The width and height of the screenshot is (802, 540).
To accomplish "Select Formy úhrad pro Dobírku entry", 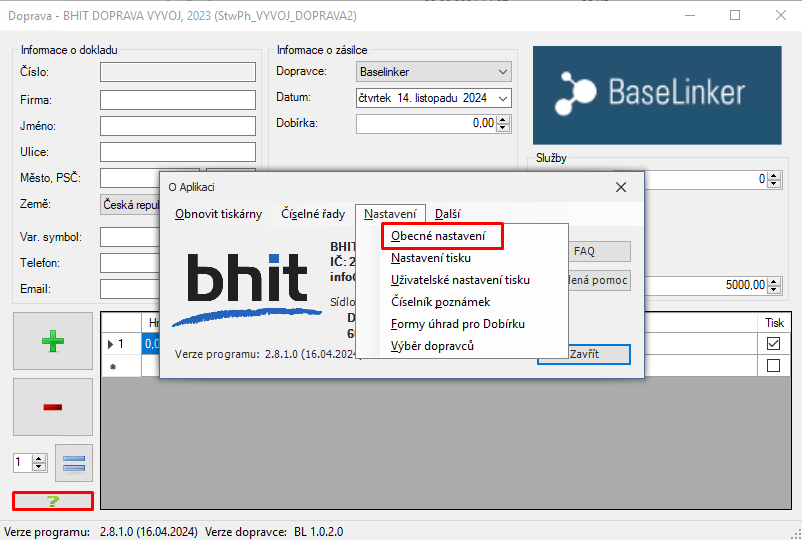I will (458, 324).
